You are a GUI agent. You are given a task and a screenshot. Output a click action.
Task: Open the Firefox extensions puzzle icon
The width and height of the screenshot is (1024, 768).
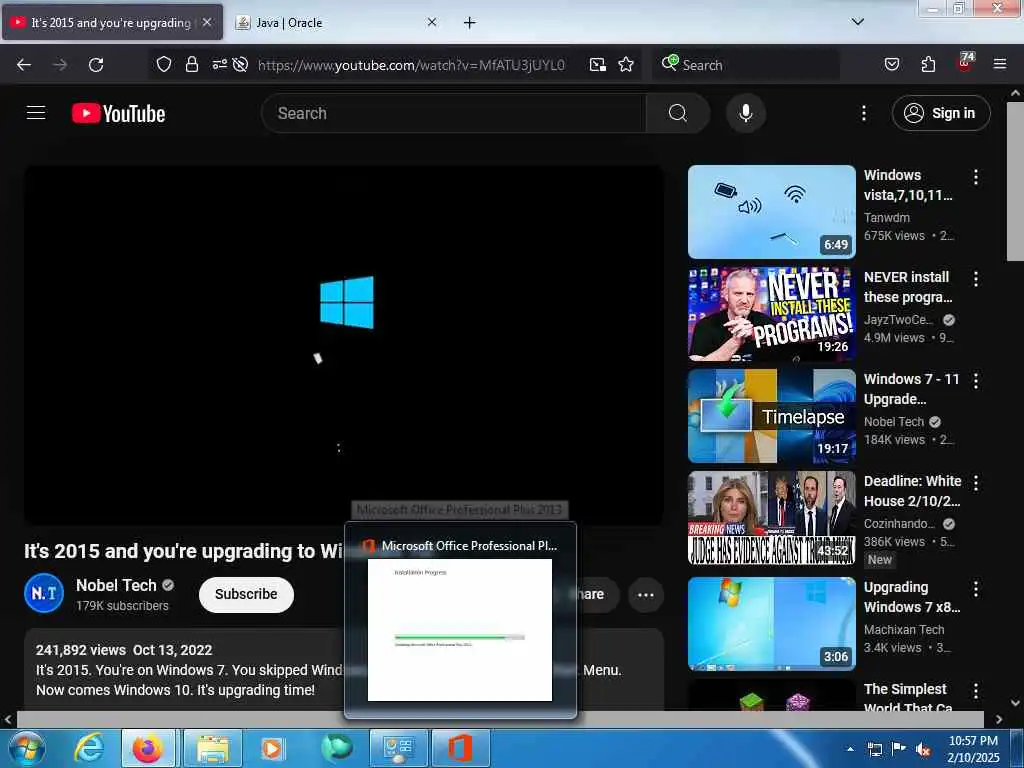pyautogui.click(x=928, y=64)
